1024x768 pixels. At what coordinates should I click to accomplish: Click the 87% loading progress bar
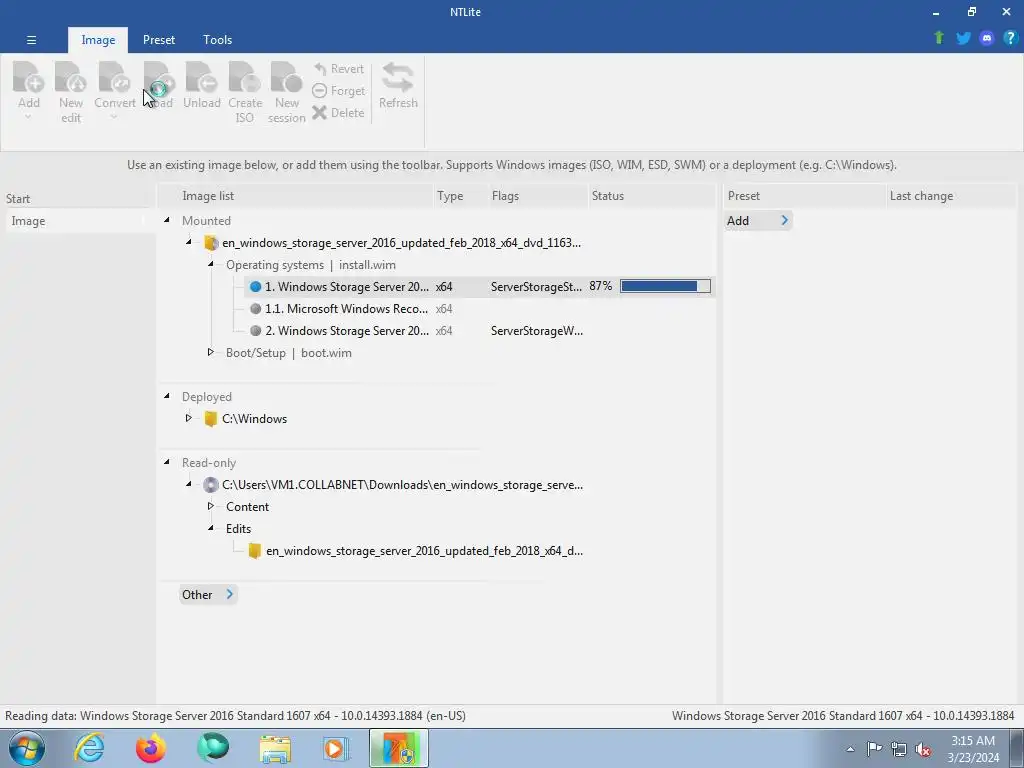tap(665, 286)
